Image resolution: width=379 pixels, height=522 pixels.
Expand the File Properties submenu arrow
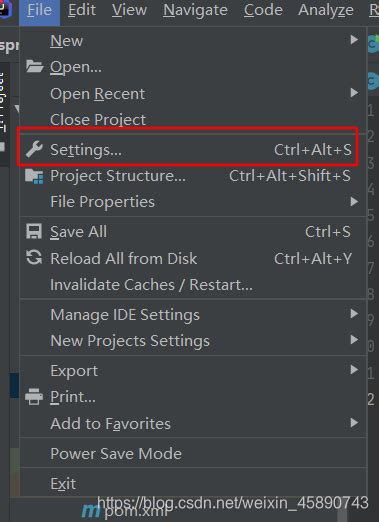coord(354,201)
